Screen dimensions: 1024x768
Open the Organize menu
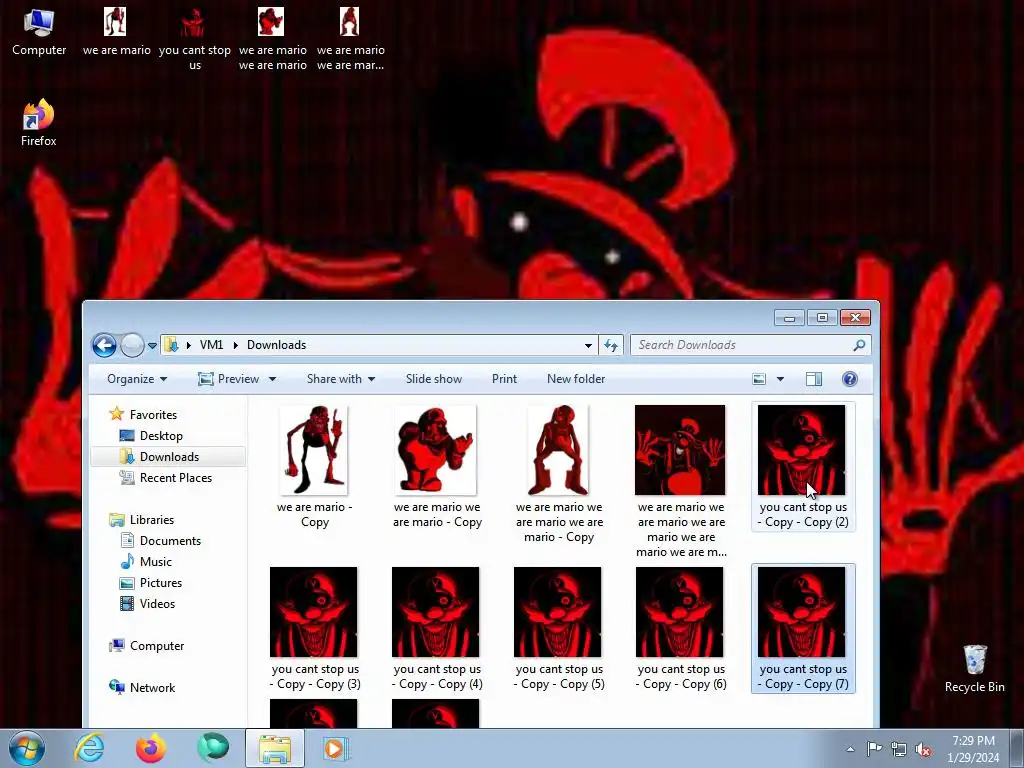137,379
